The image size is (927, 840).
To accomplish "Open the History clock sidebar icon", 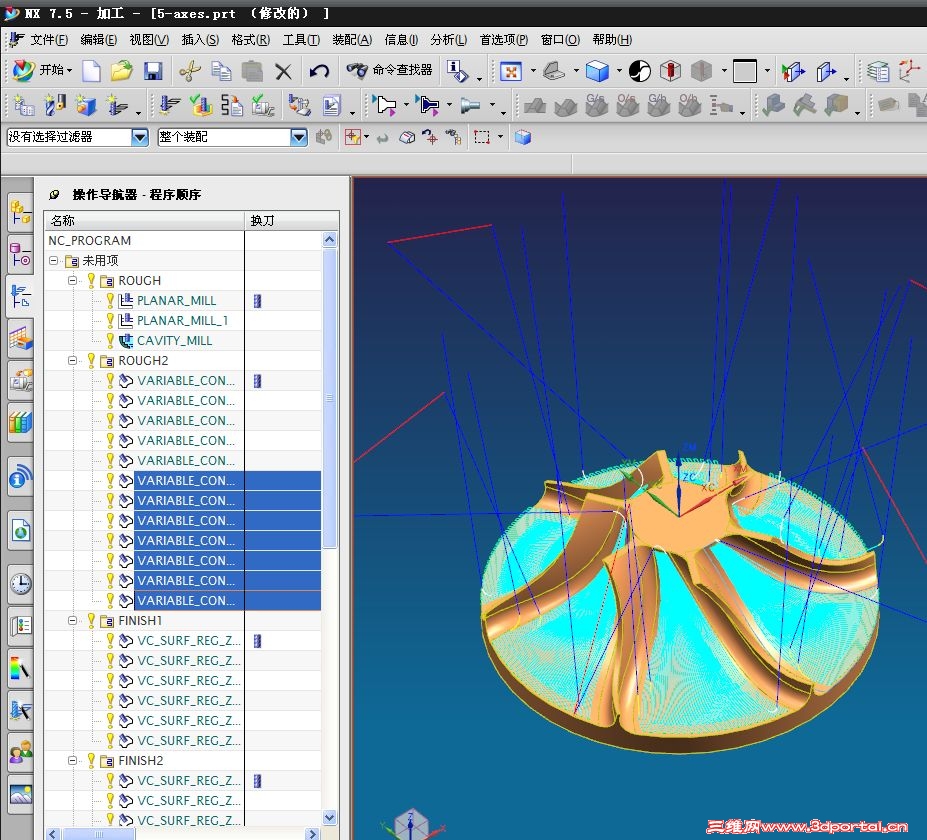I will click(x=20, y=583).
